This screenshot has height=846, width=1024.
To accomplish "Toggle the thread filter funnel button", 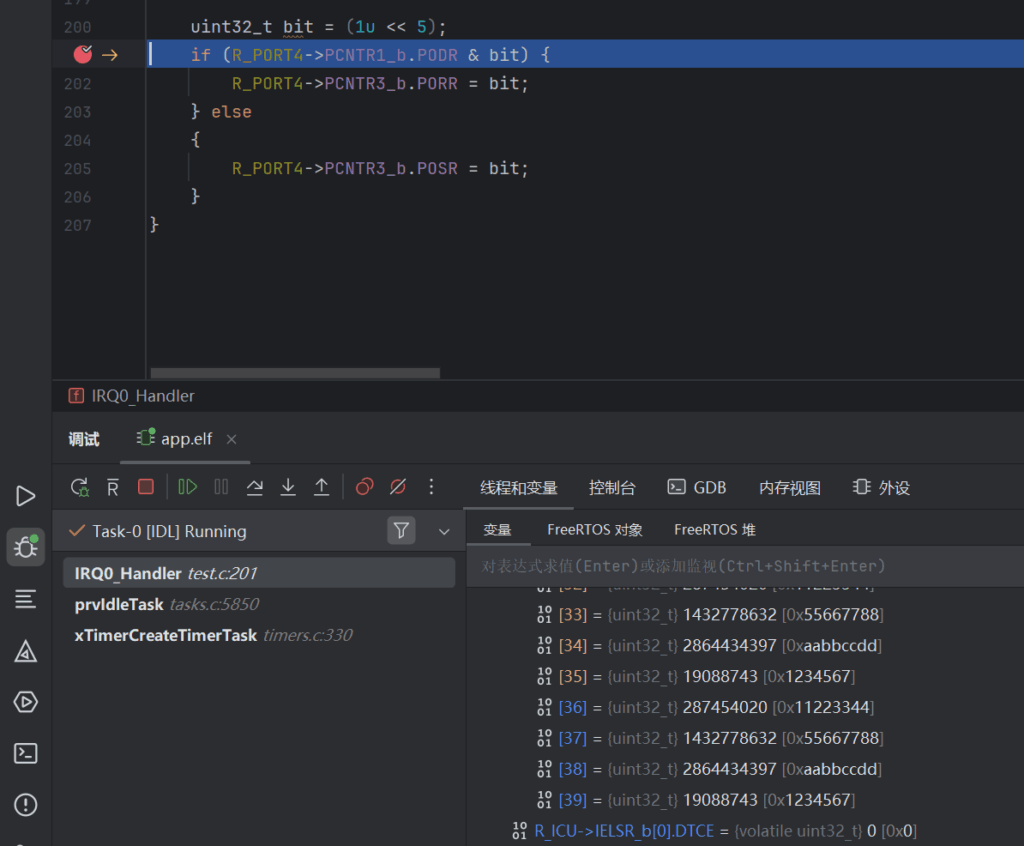I will tap(401, 530).
